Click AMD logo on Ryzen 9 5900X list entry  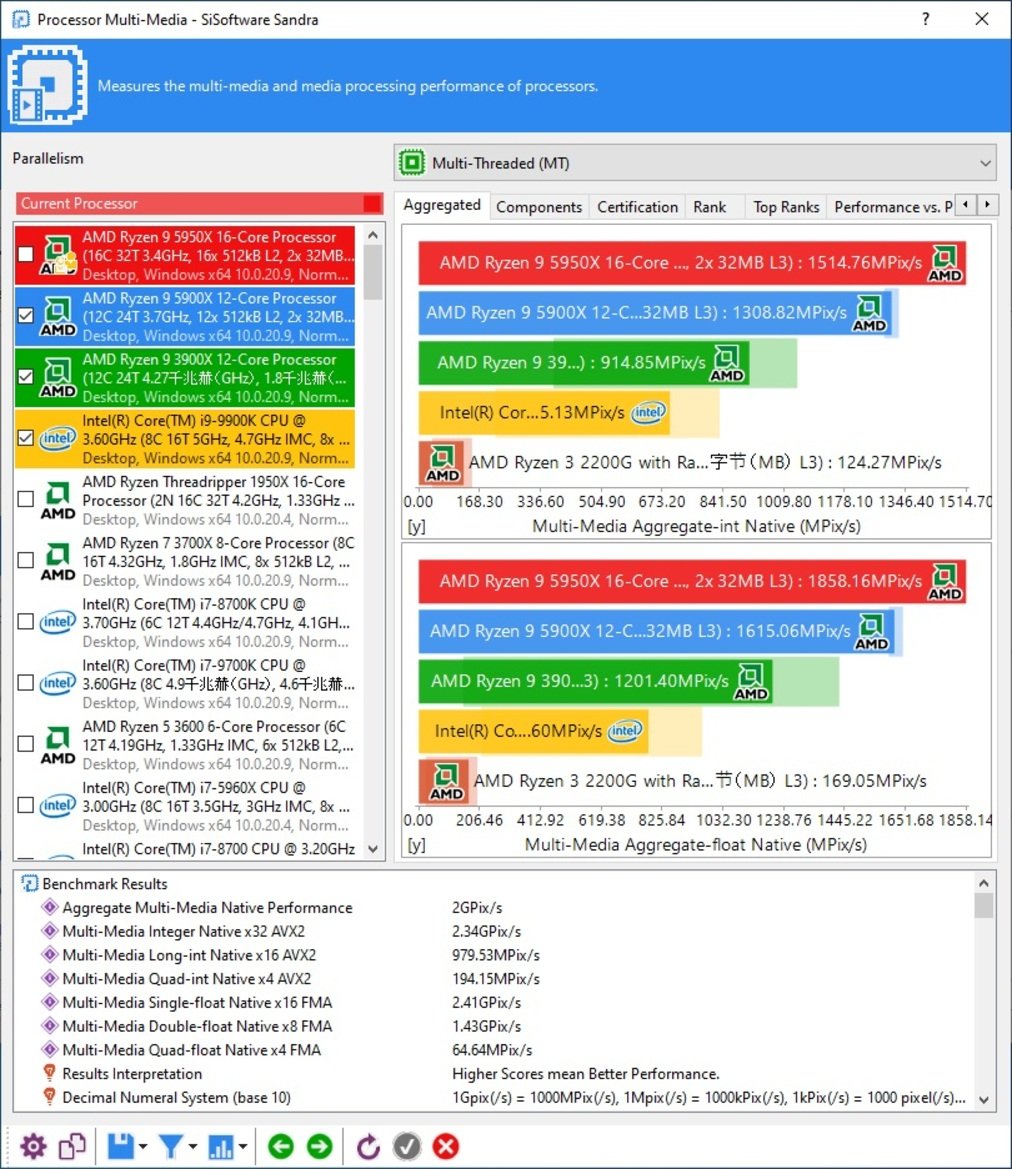[57, 316]
